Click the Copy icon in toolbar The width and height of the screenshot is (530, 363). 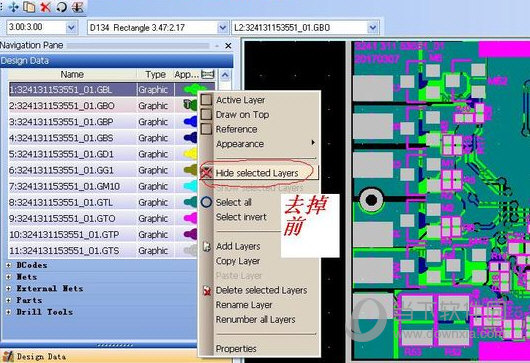pyautogui.click(x=29, y=7)
